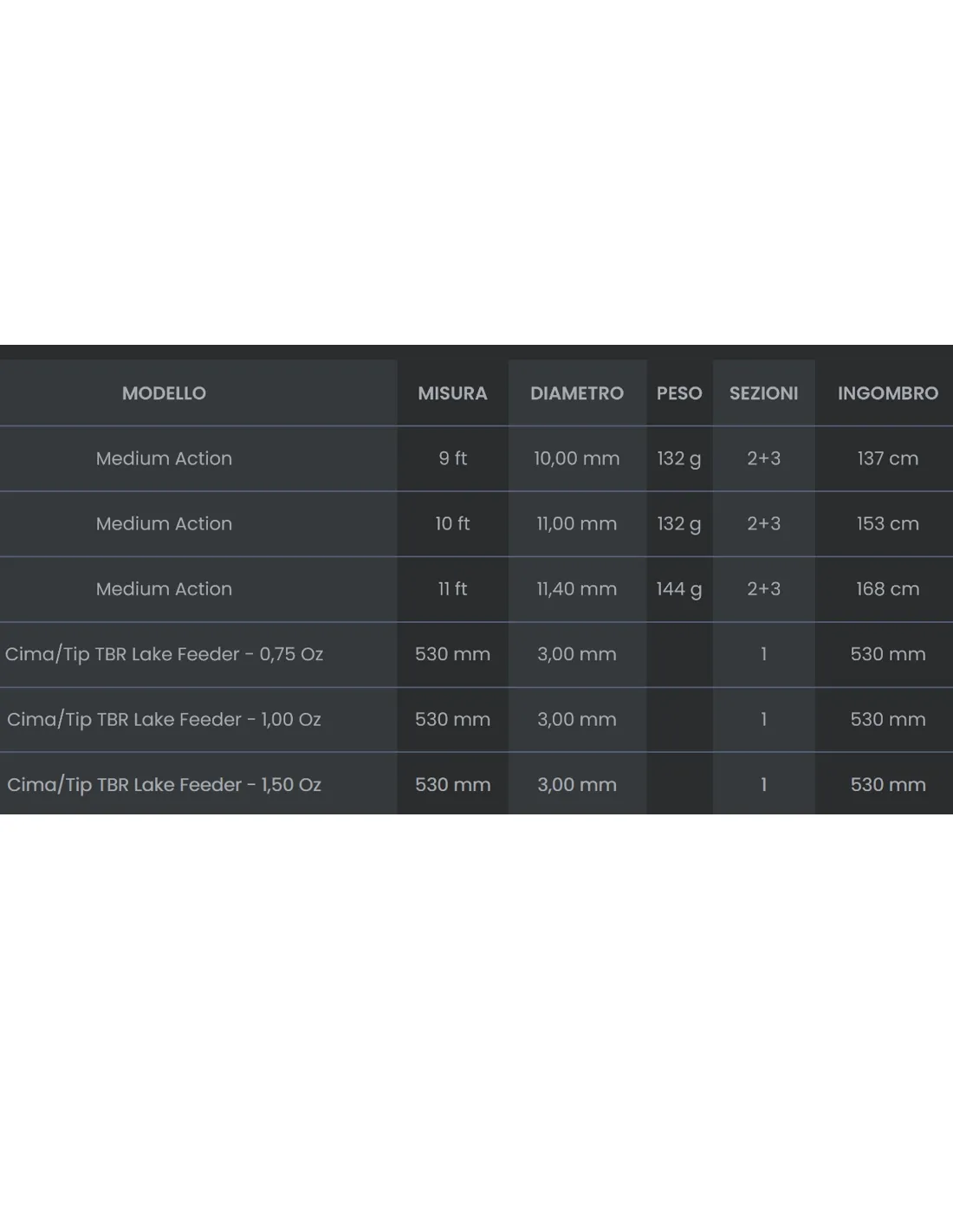The image size is (953, 1232).
Task: Select Cima/Tip TBR Lake Feeder 1,50 Oz
Action: click(x=164, y=785)
